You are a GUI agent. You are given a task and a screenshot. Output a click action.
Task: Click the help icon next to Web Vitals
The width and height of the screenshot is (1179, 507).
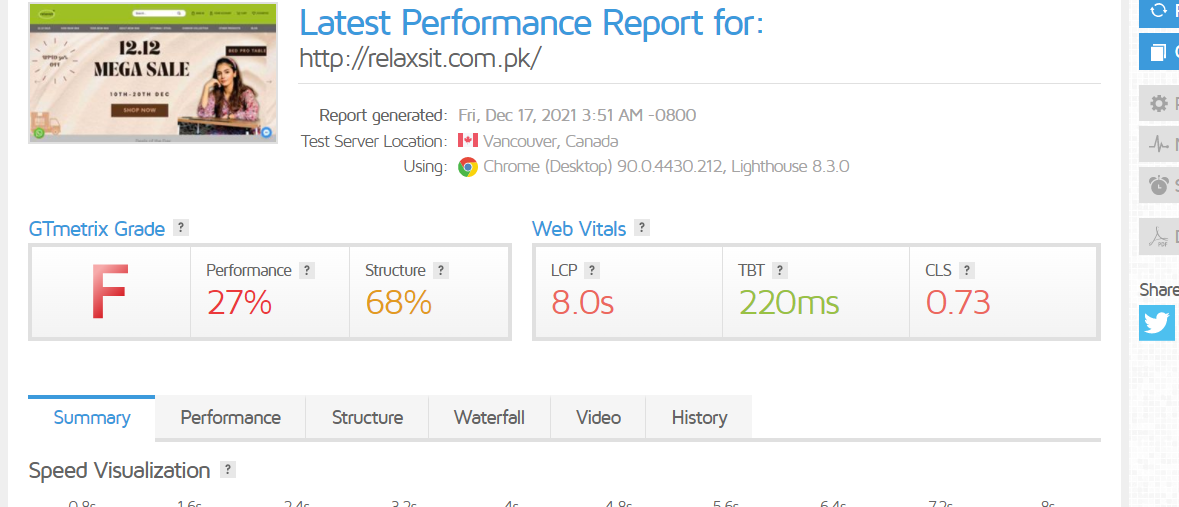pos(642,228)
